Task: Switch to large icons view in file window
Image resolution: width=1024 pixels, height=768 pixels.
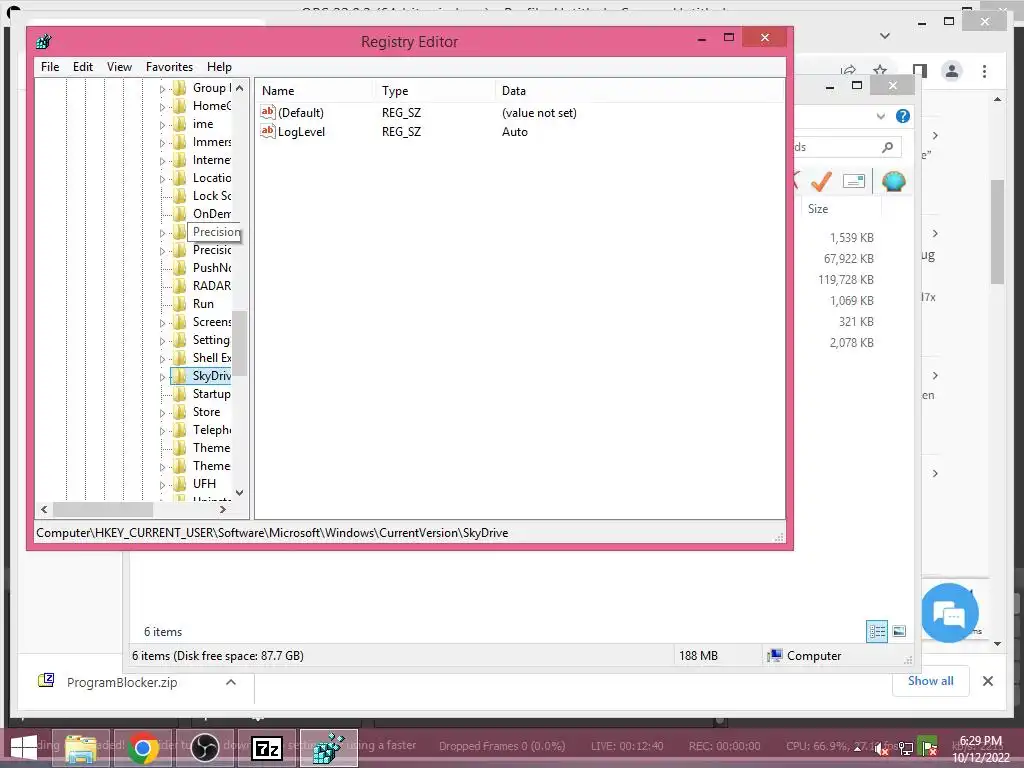Action: (899, 631)
